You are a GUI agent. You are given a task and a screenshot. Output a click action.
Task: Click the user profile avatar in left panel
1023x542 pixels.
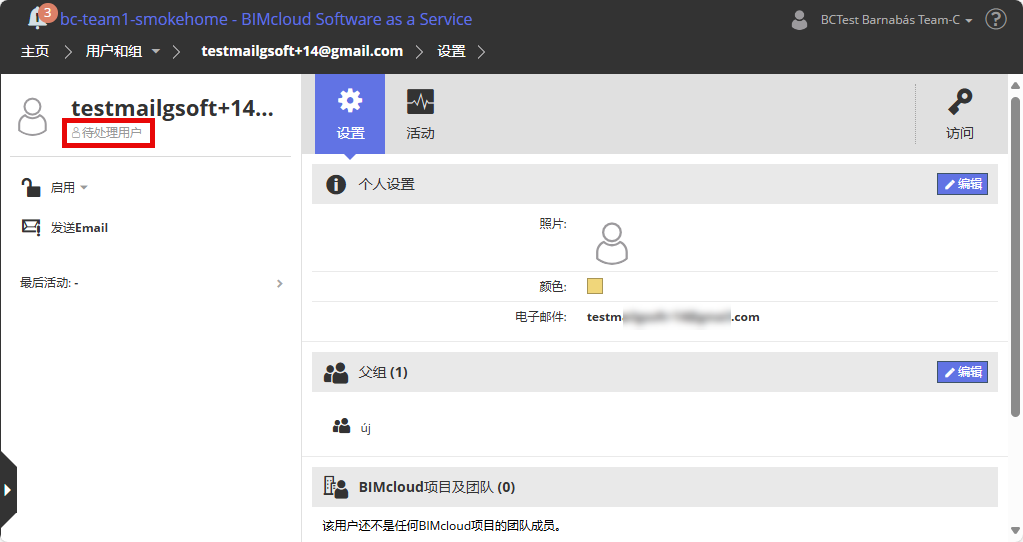point(33,117)
